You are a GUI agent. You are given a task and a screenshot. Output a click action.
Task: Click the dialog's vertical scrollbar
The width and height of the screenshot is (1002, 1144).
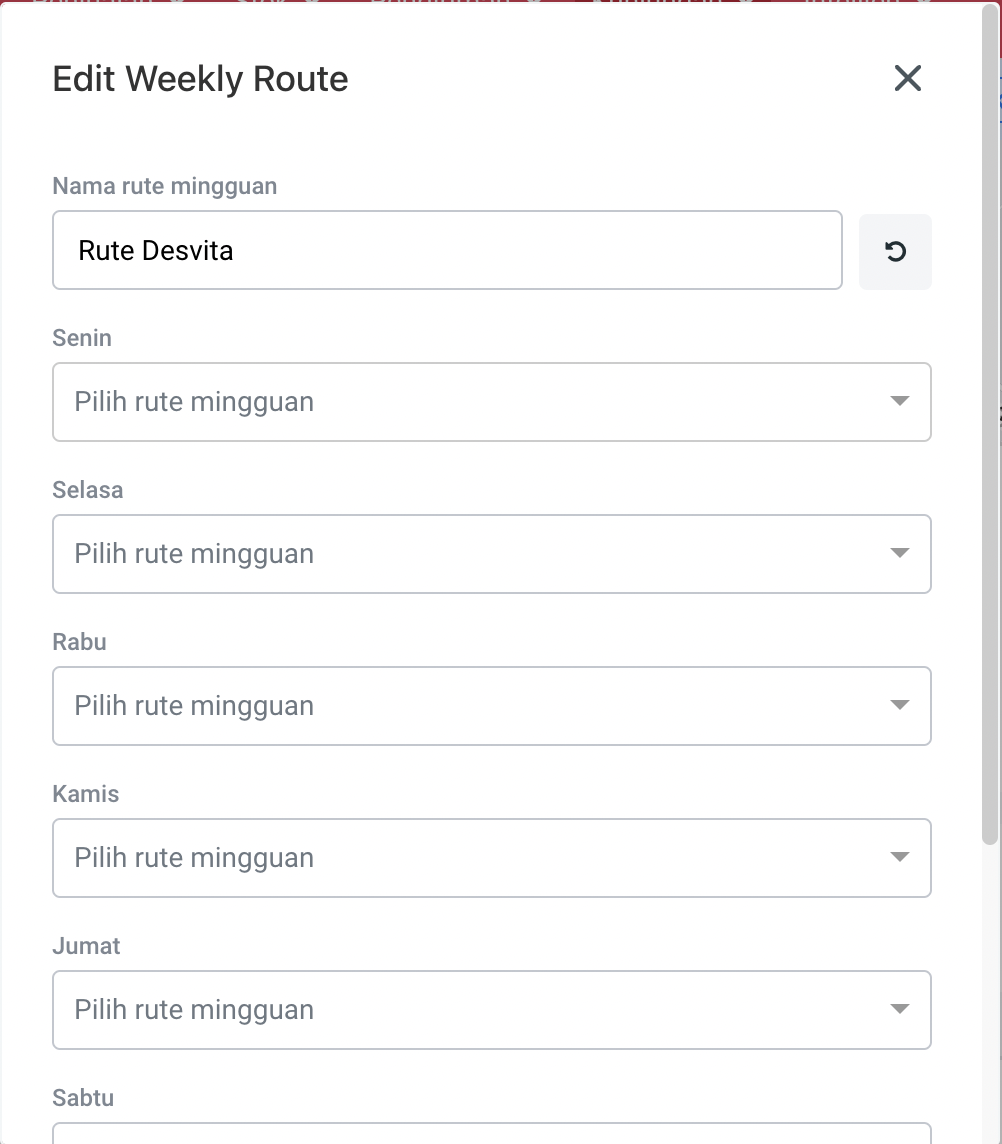[x=990, y=450]
